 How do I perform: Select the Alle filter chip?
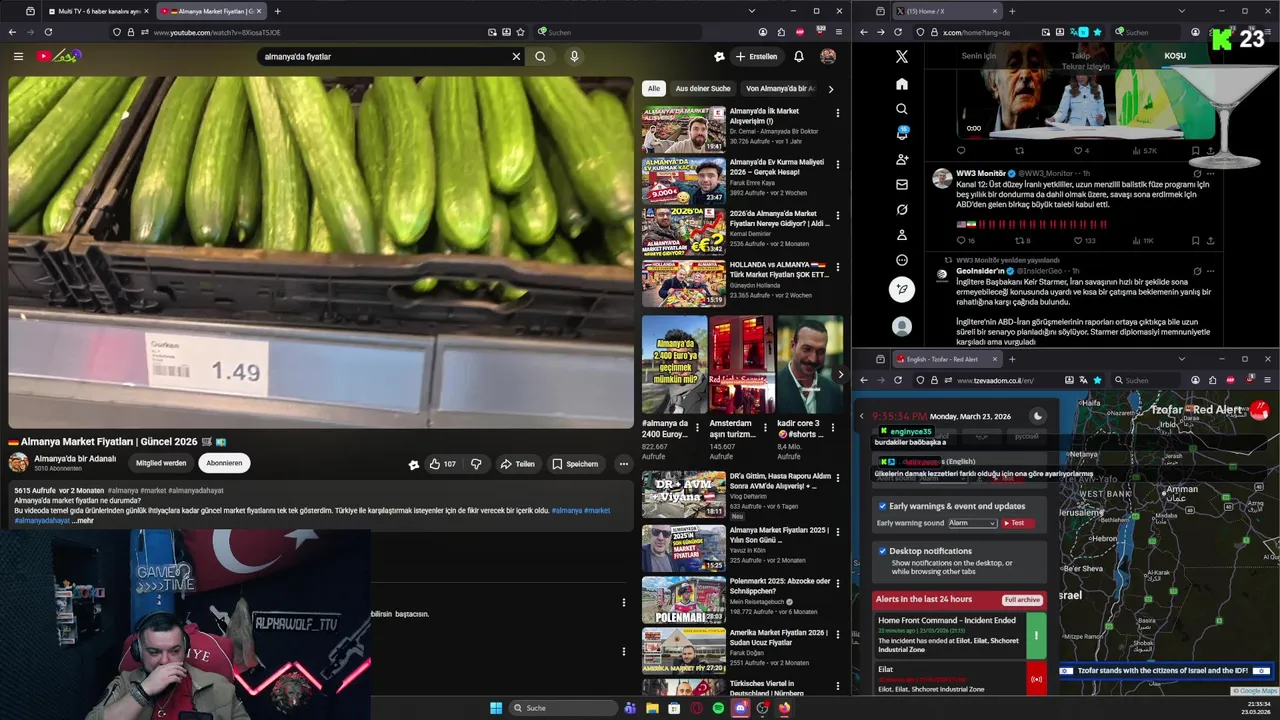654,88
